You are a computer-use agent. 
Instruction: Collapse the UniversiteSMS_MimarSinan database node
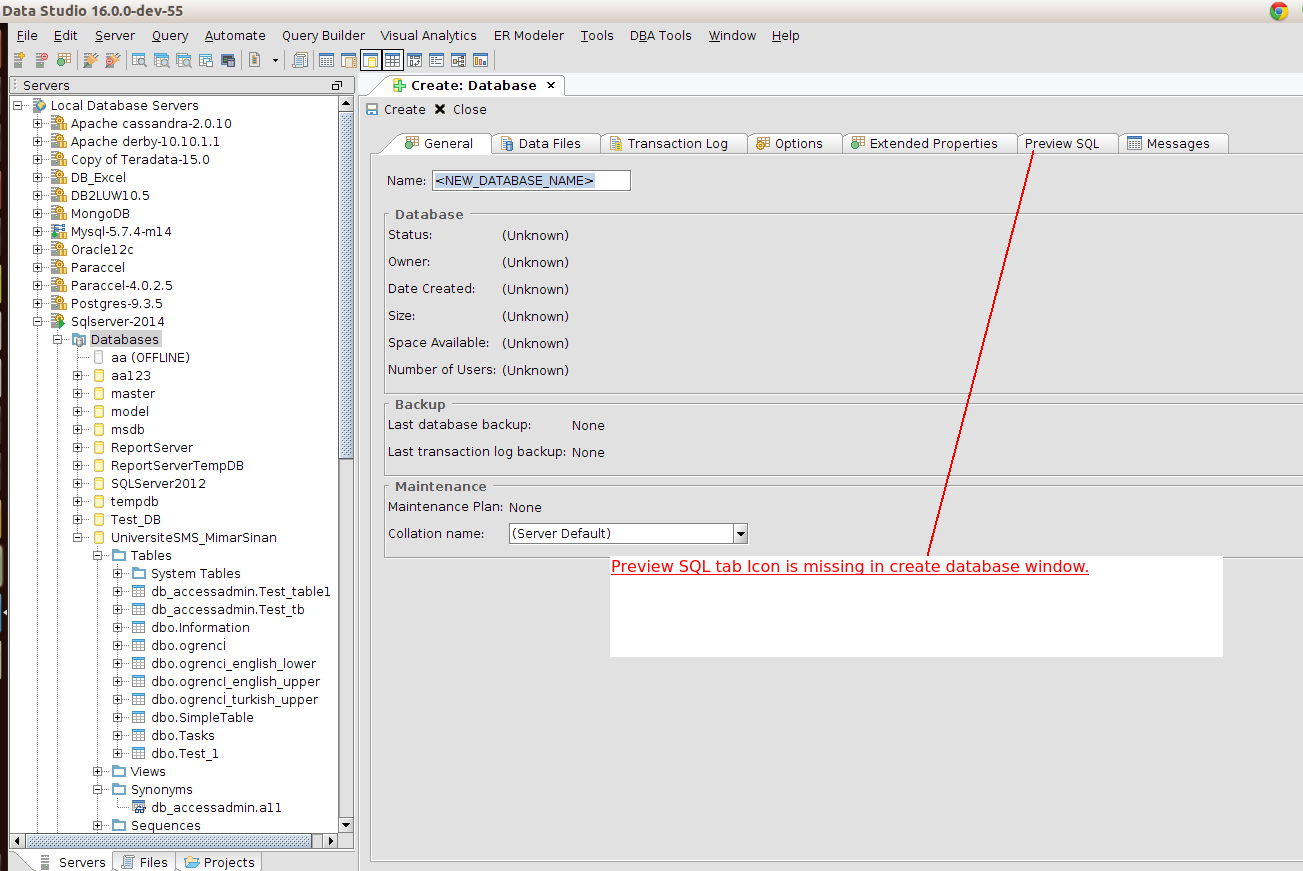(78, 537)
